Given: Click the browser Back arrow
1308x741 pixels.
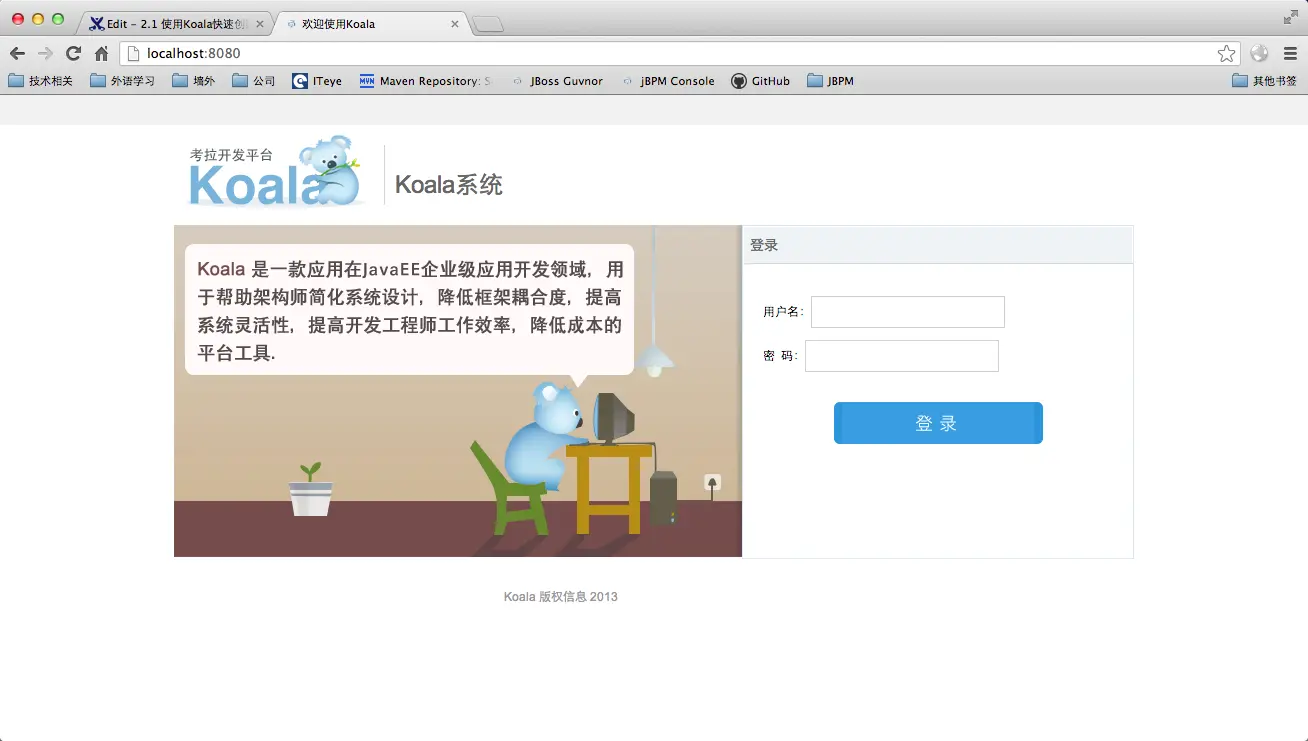Looking at the screenshot, I should coord(17,53).
